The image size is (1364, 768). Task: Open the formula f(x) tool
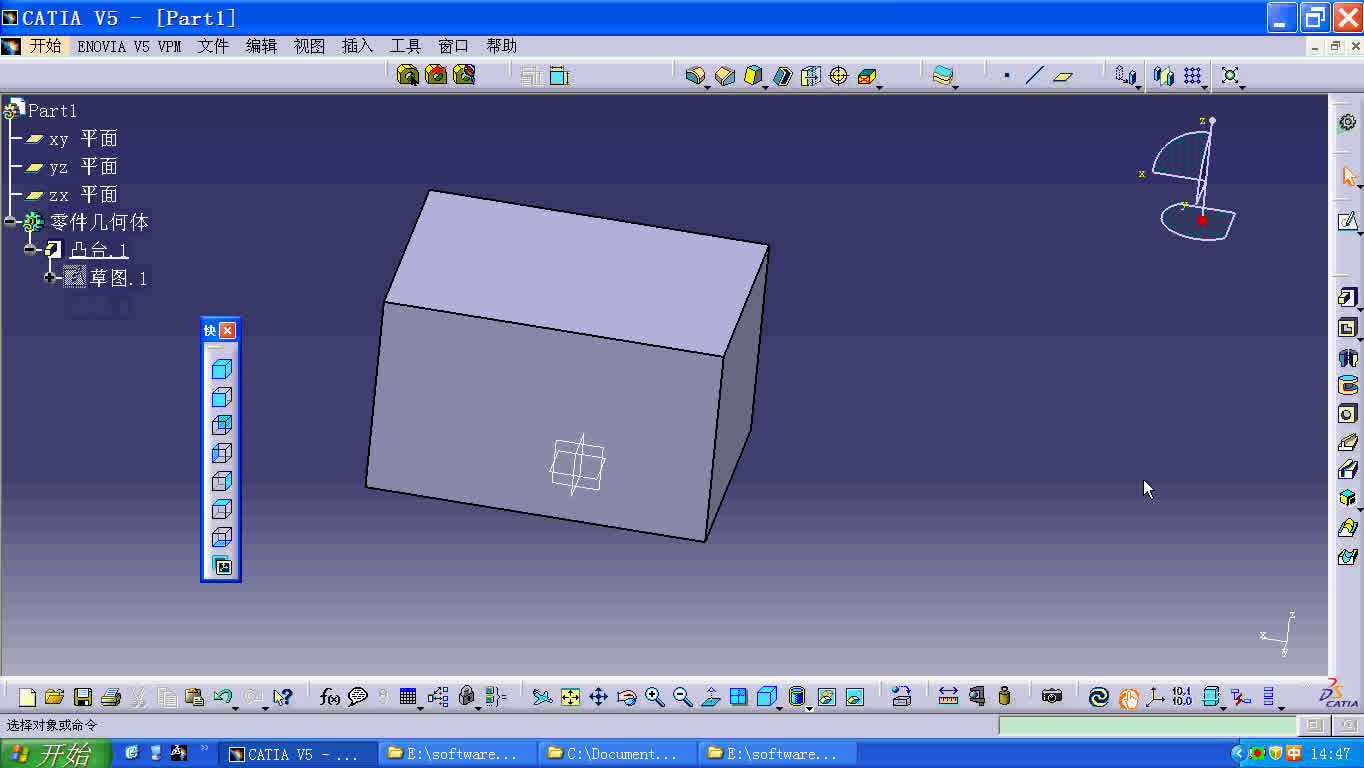pos(330,697)
